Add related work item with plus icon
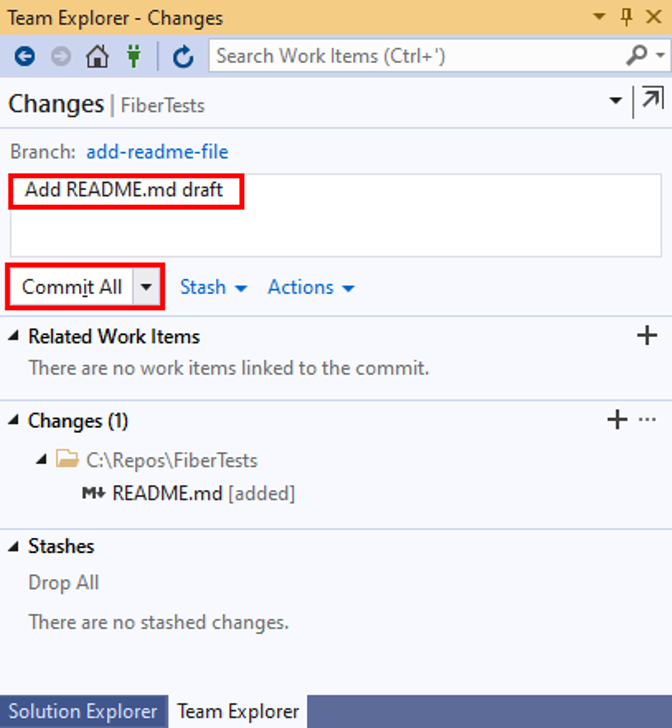Viewport: 672px width, 728px height. 647,336
